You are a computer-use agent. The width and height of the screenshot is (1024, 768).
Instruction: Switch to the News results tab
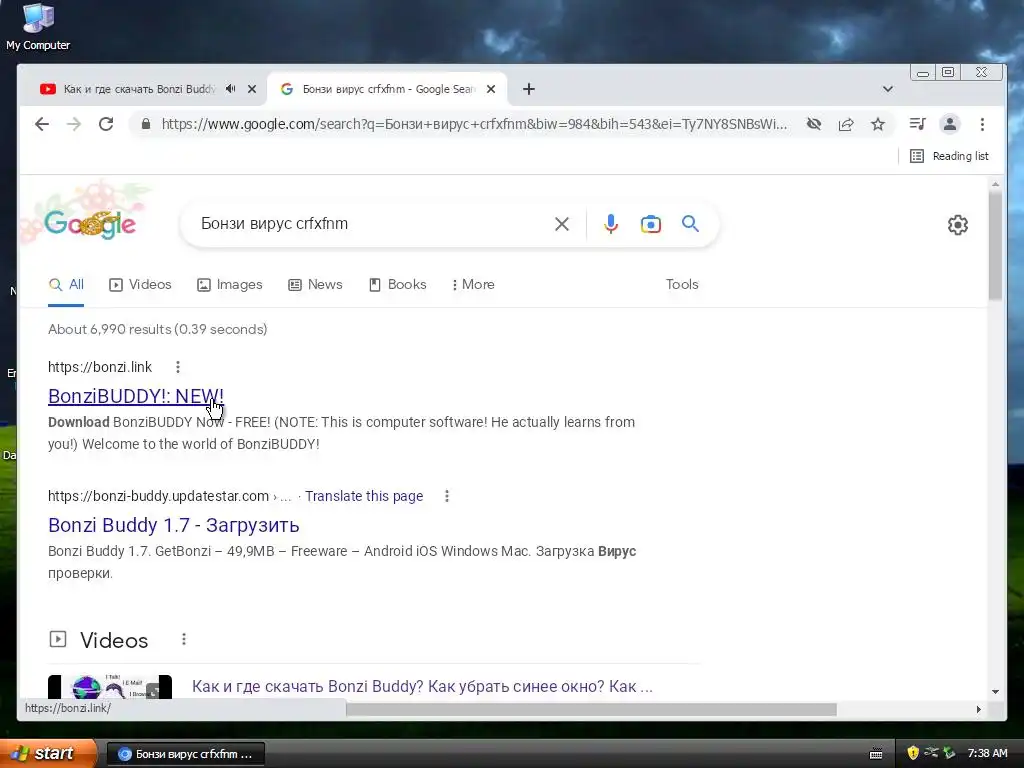[315, 285]
